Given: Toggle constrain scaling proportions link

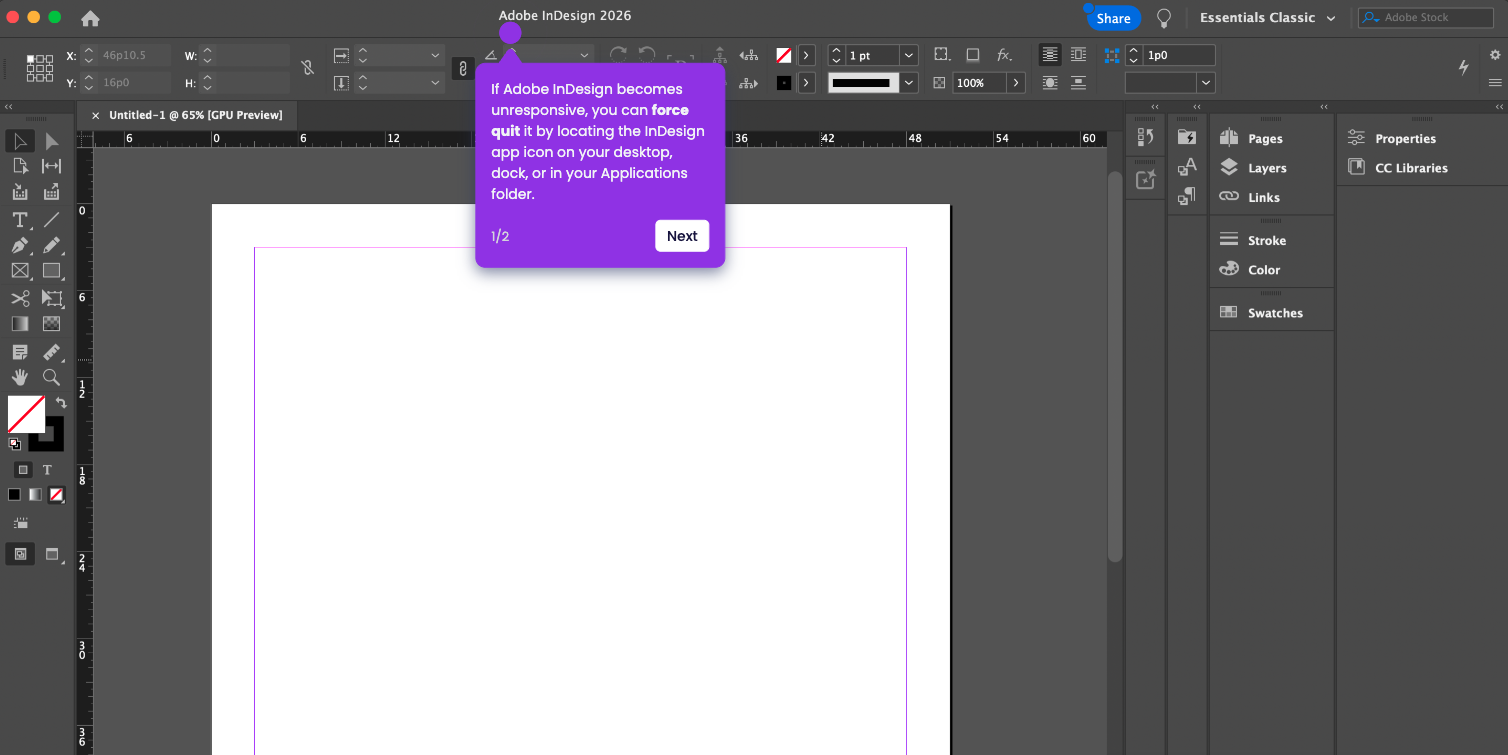Looking at the screenshot, I should point(462,68).
